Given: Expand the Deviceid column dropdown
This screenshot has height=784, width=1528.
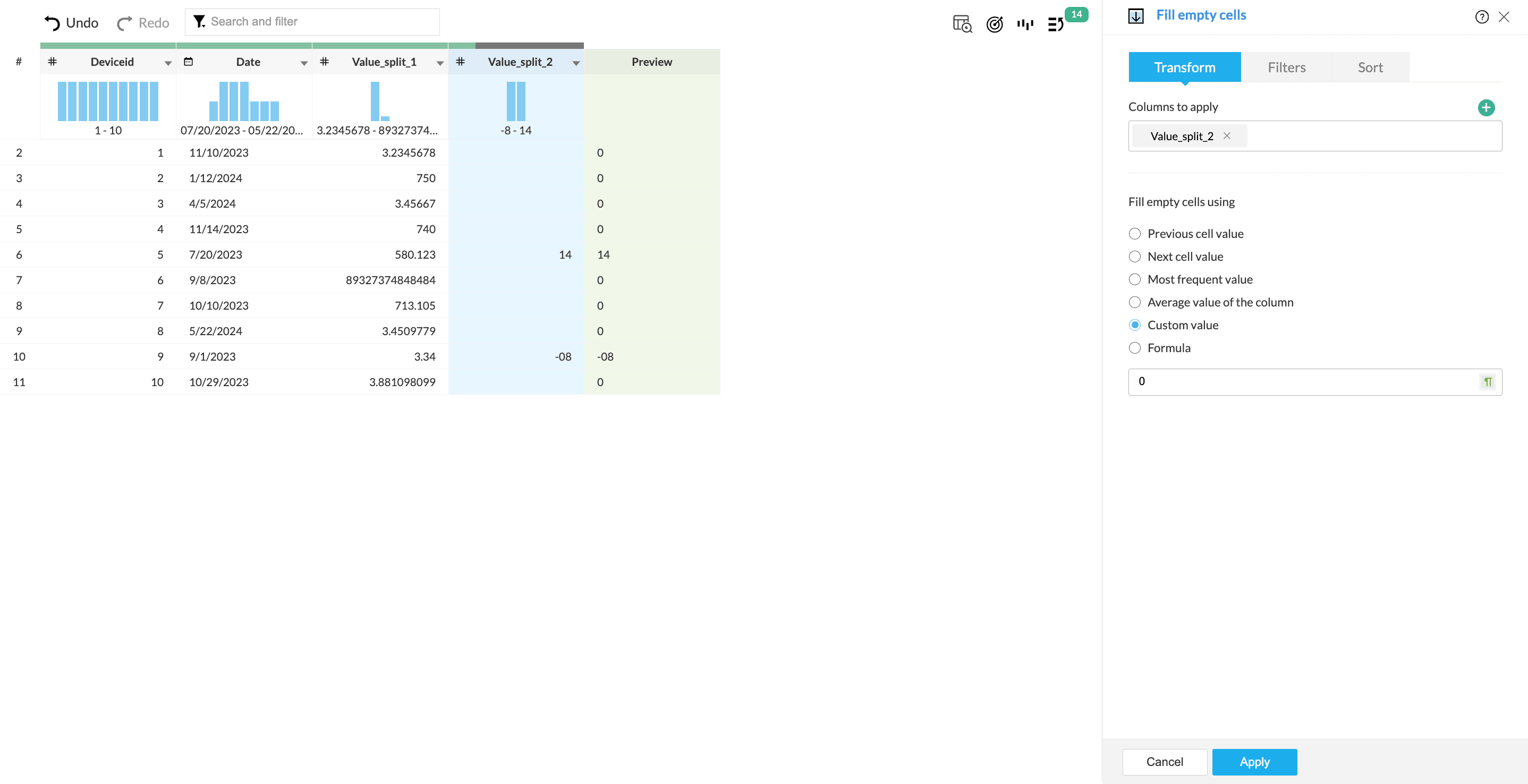Looking at the screenshot, I should [x=168, y=63].
